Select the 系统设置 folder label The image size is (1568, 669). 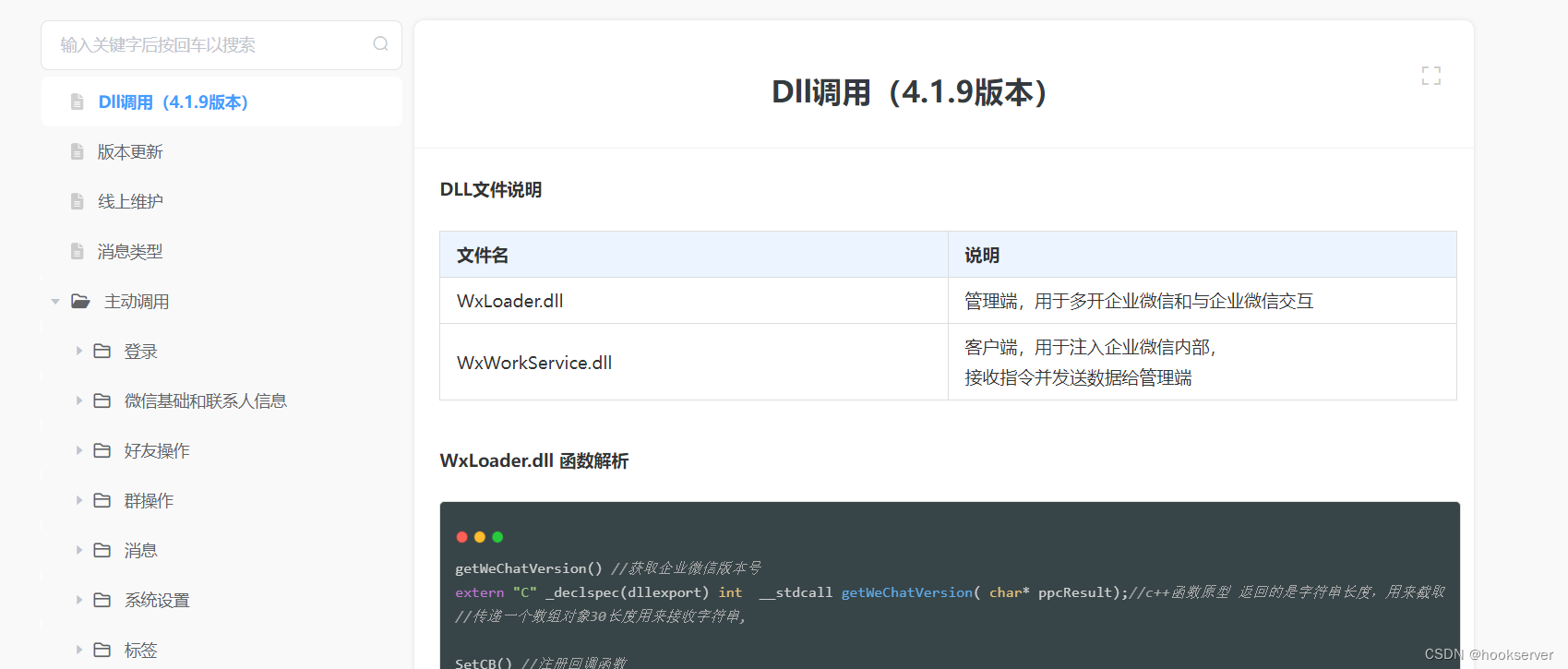click(157, 600)
